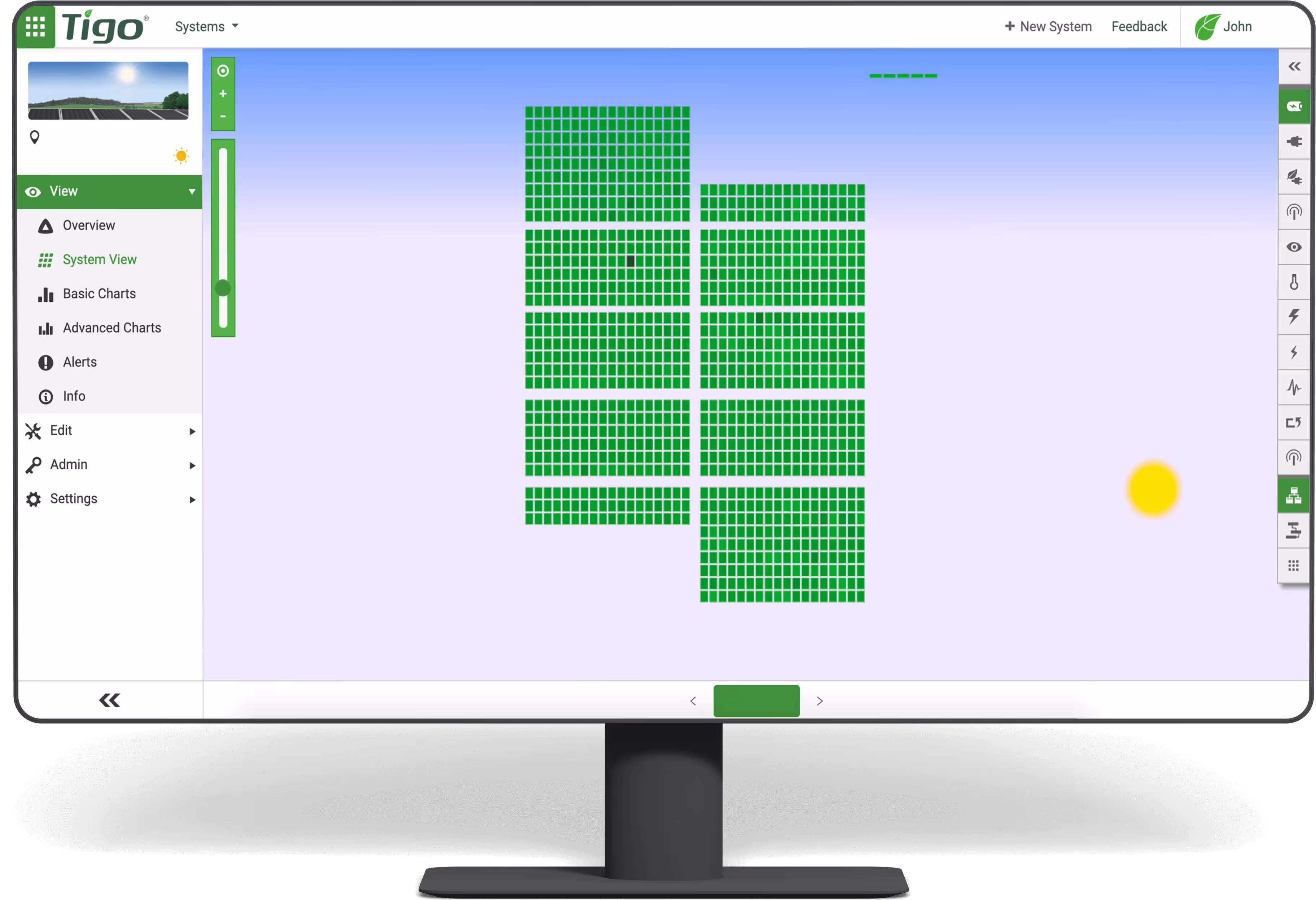Open the green apps grid icon
The width and height of the screenshot is (1316, 900).
(36, 27)
